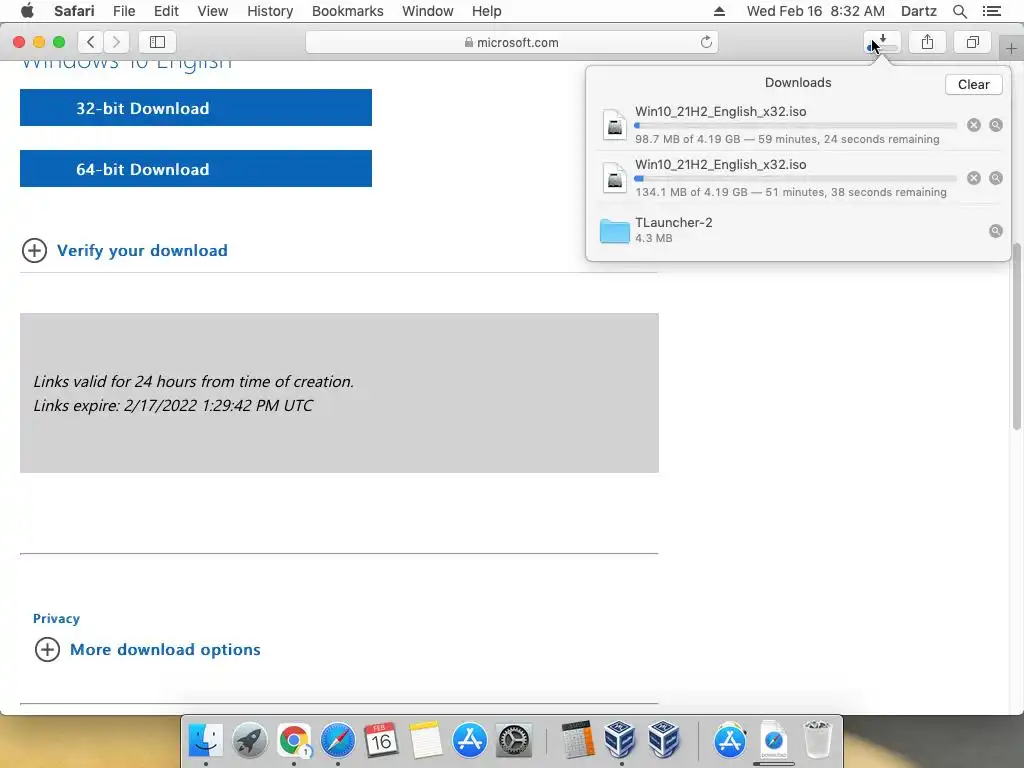Screen dimensions: 1024x768
Task: Open Notification Center list icon
Action: tap(991, 11)
